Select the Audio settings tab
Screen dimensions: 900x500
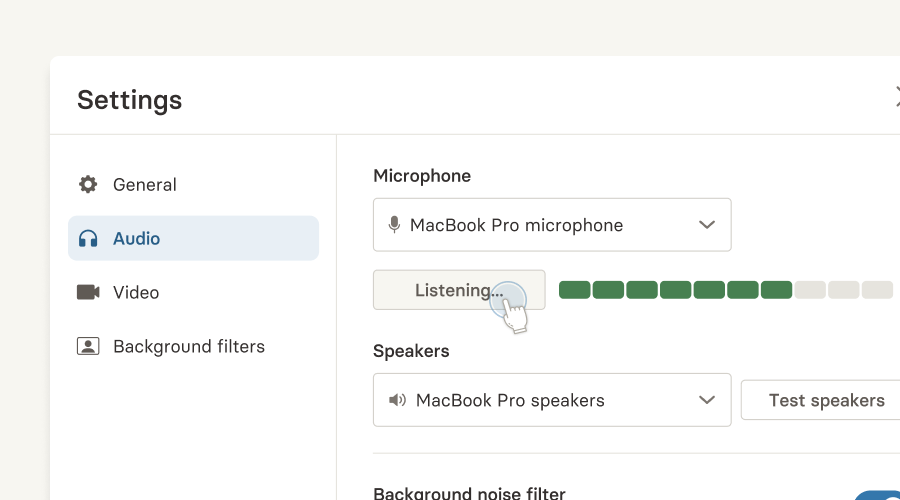[x=193, y=238]
